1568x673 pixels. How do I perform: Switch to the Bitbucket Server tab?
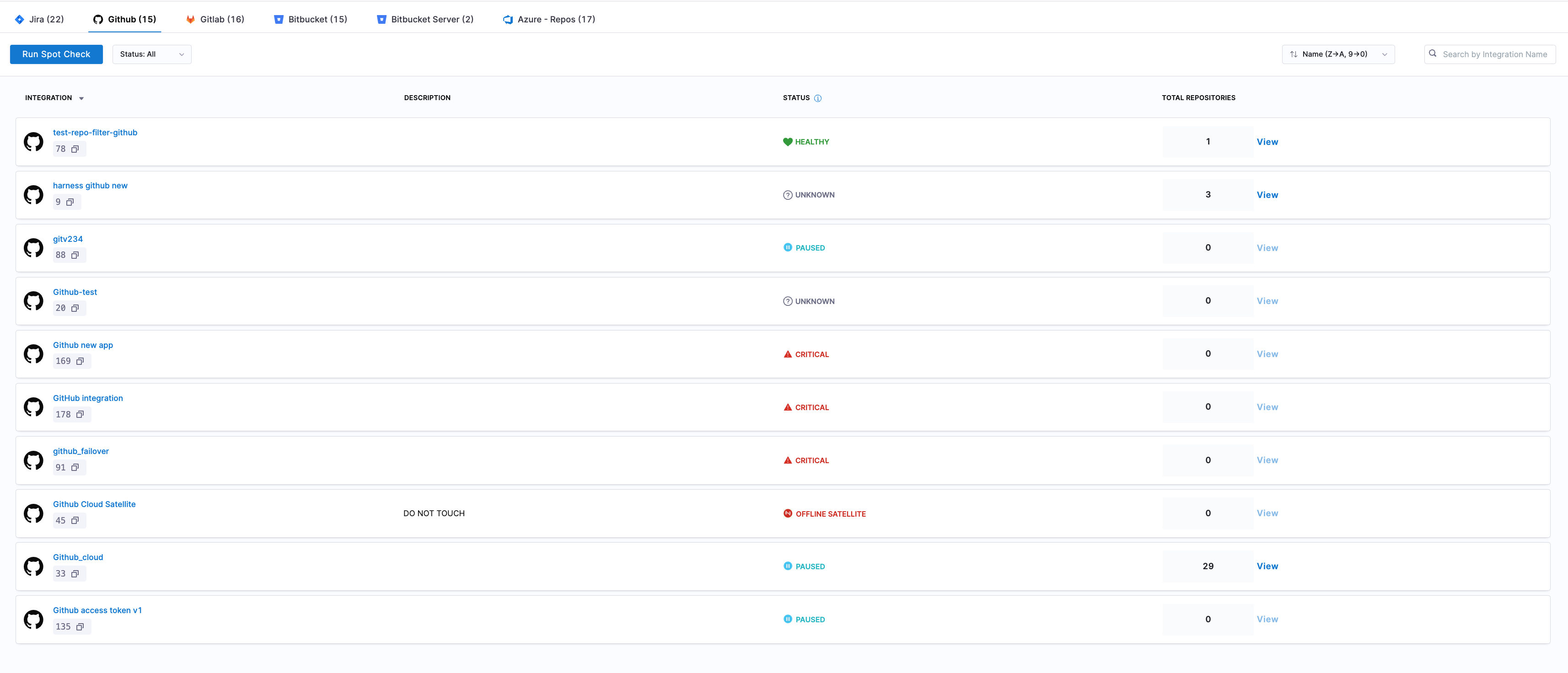pyautogui.click(x=425, y=19)
